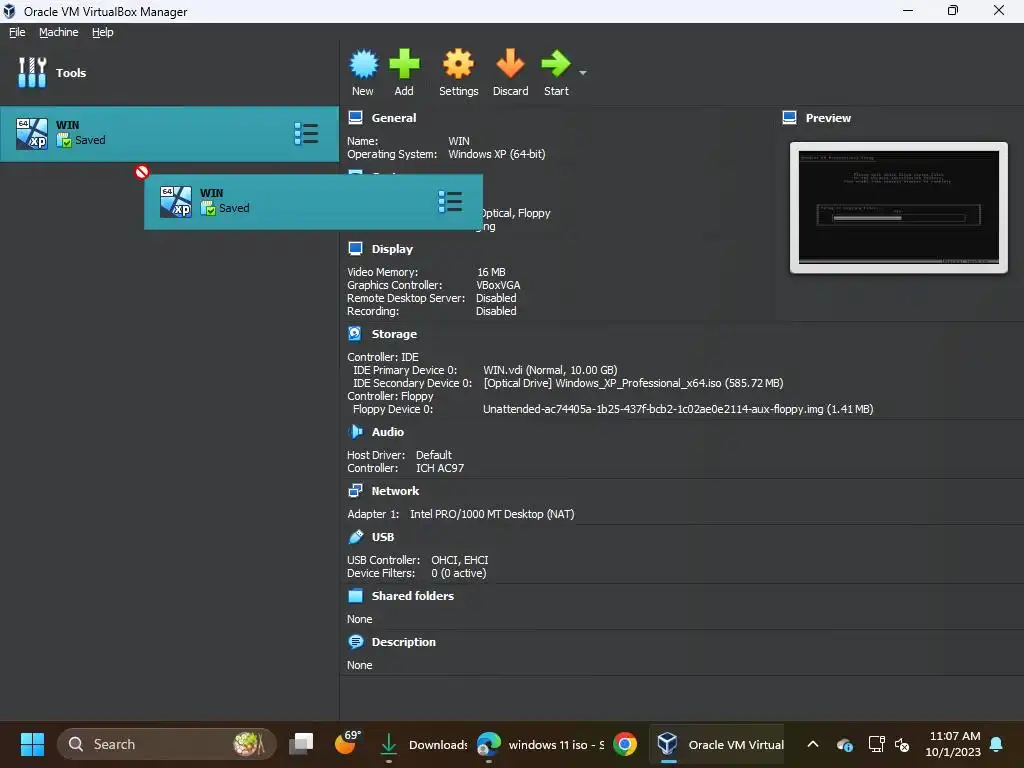The image size is (1024, 768).
Task: Open the notifications bell icon
Action: (x=997, y=744)
